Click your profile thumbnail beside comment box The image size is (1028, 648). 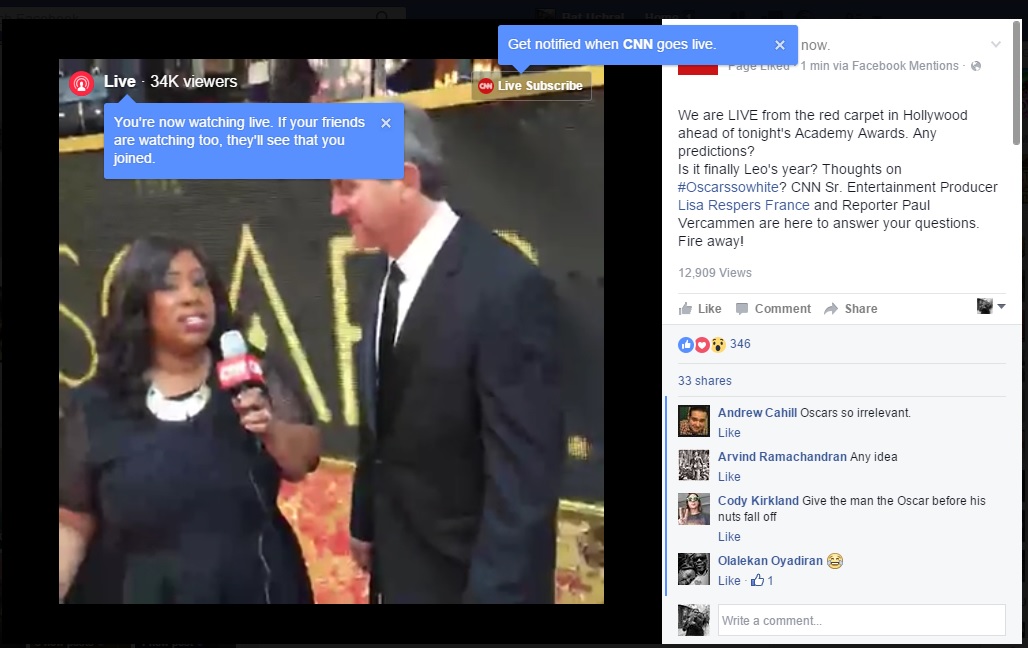pos(694,620)
